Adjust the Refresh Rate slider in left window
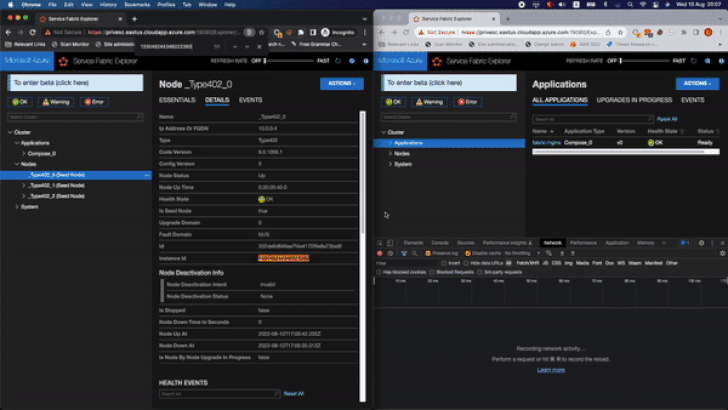 click(292, 61)
